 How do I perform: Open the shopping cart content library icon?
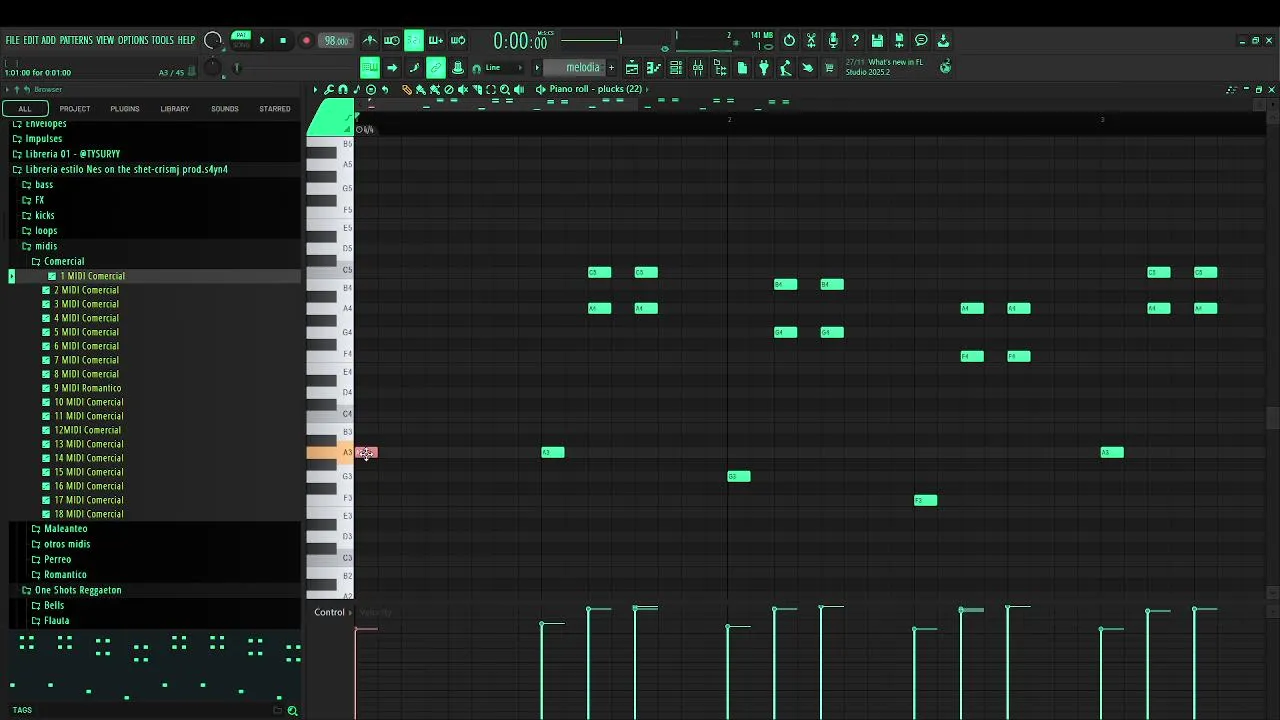pyautogui.click(x=828, y=68)
